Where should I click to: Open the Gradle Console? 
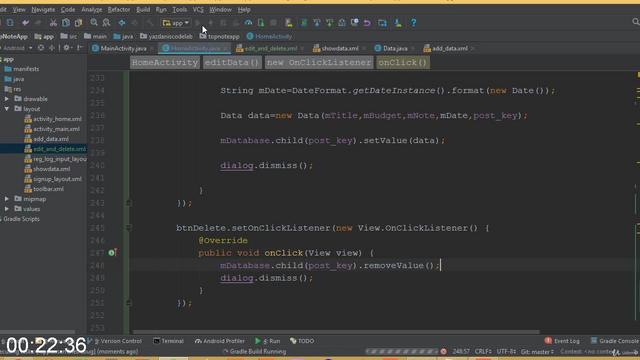[x=615, y=341]
